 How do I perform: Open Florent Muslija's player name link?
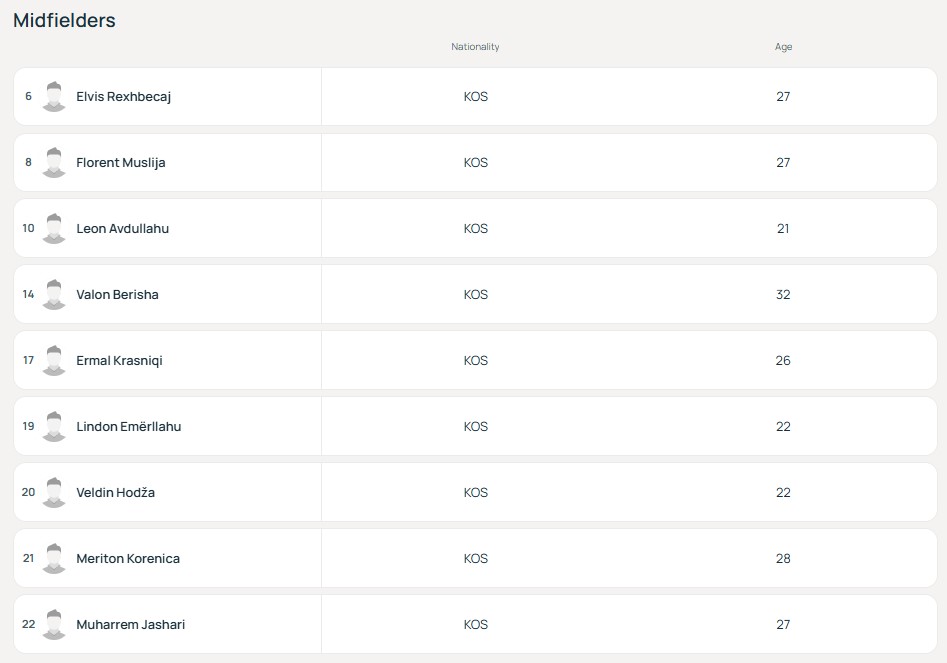tap(120, 163)
